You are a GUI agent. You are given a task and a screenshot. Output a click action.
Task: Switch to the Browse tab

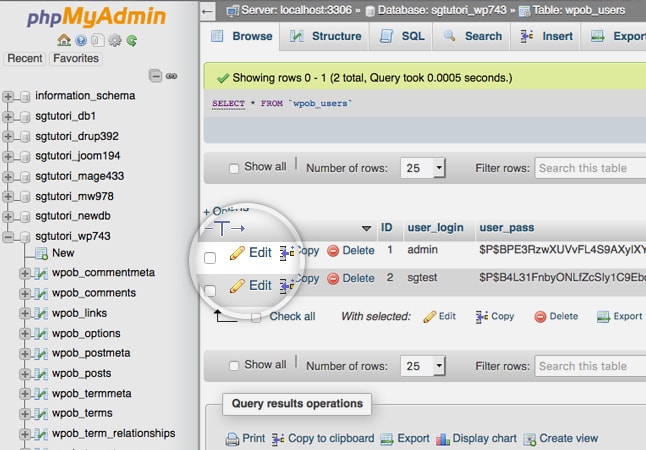point(241,36)
